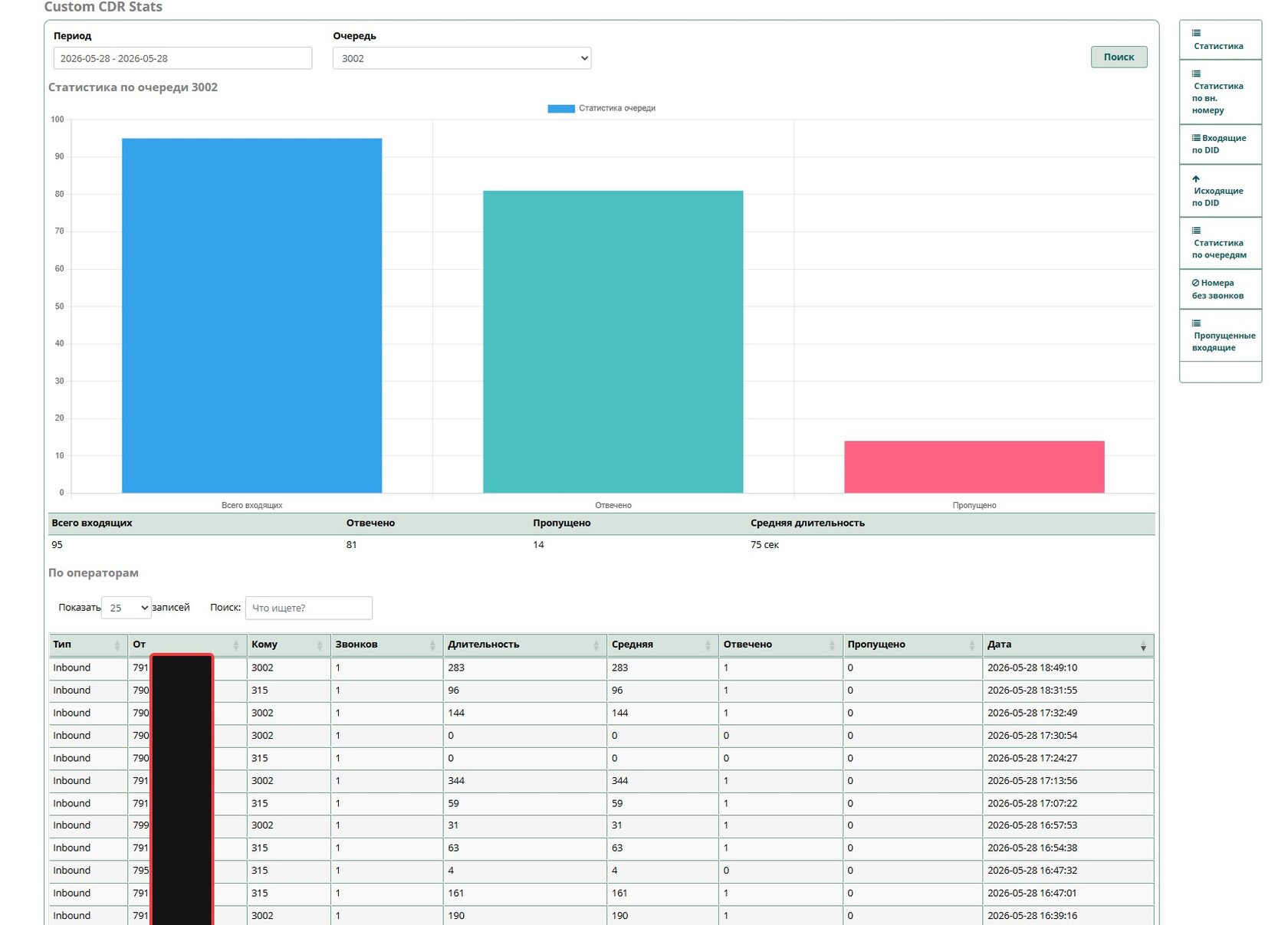The height and width of the screenshot is (925, 1288).
Task: Open Статистика по вн. номеру menu item
Action: click(1220, 92)
